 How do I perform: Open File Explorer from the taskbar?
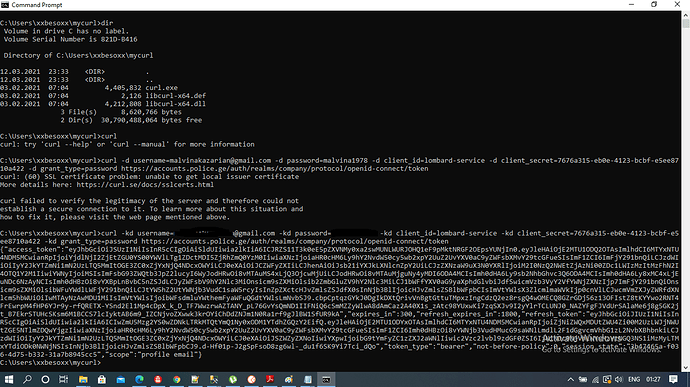coord(83,380)
